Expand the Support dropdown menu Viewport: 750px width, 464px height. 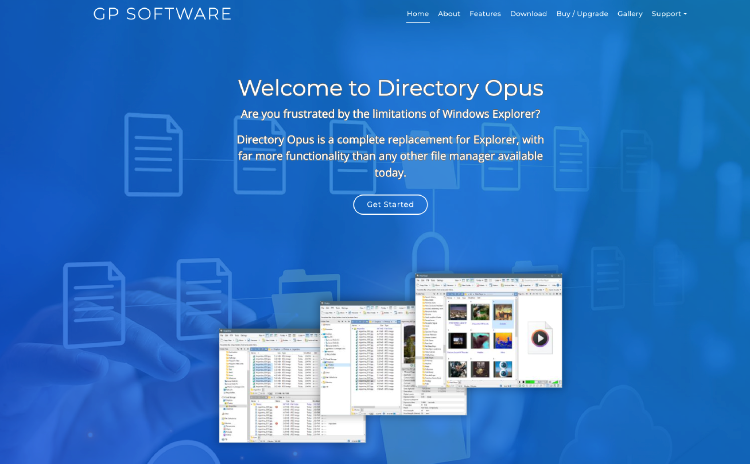pyautogui.click(x=669, y=14)
